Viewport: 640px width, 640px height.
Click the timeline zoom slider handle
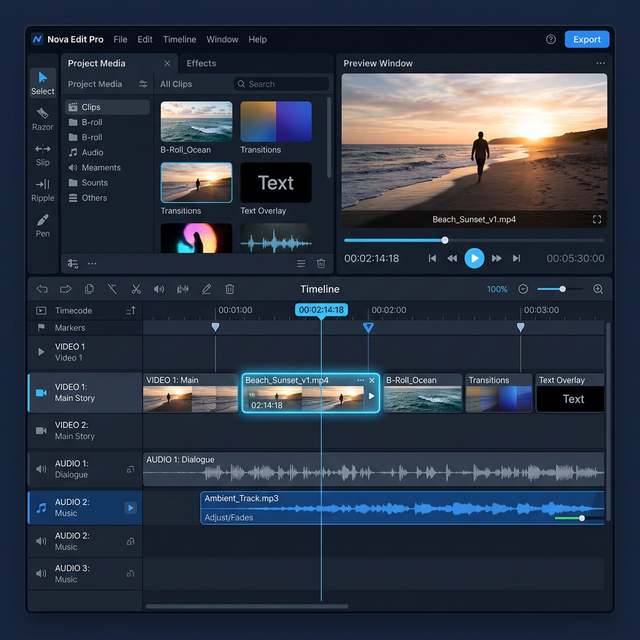[x=563, y=289]
